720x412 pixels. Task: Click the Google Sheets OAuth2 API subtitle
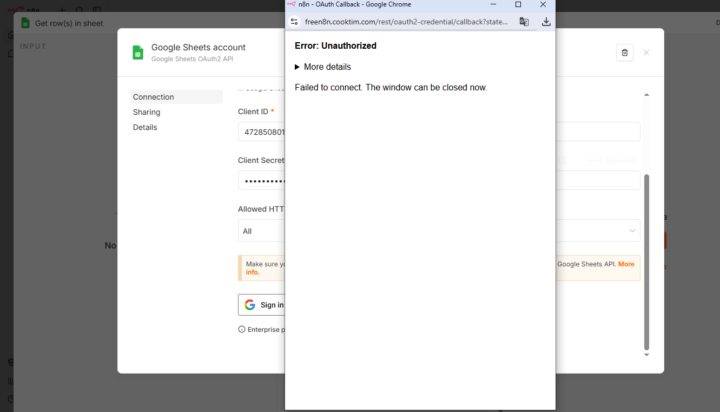192,59
